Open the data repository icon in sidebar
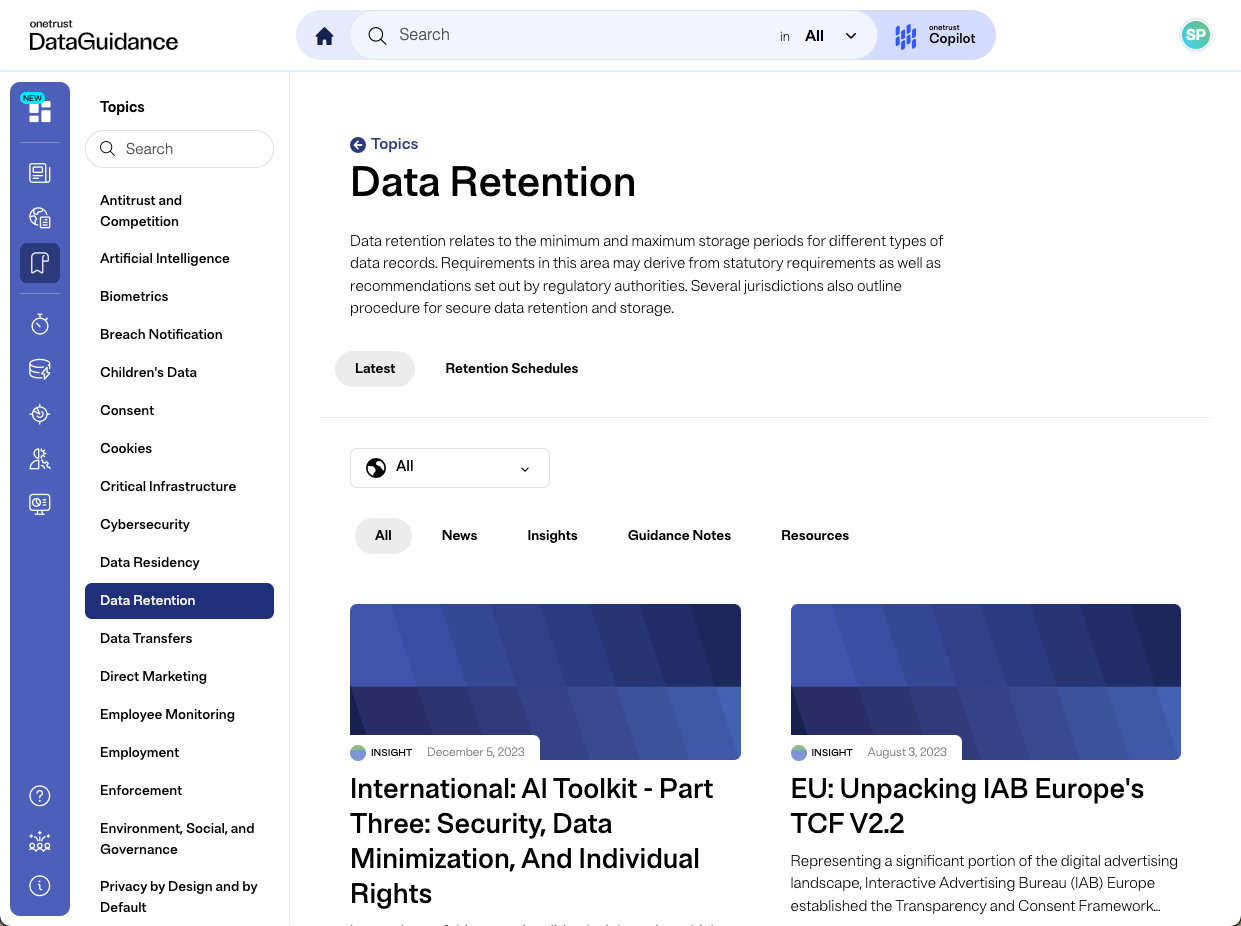This screenshot has width=1241, height=926. tap(39, 368)
